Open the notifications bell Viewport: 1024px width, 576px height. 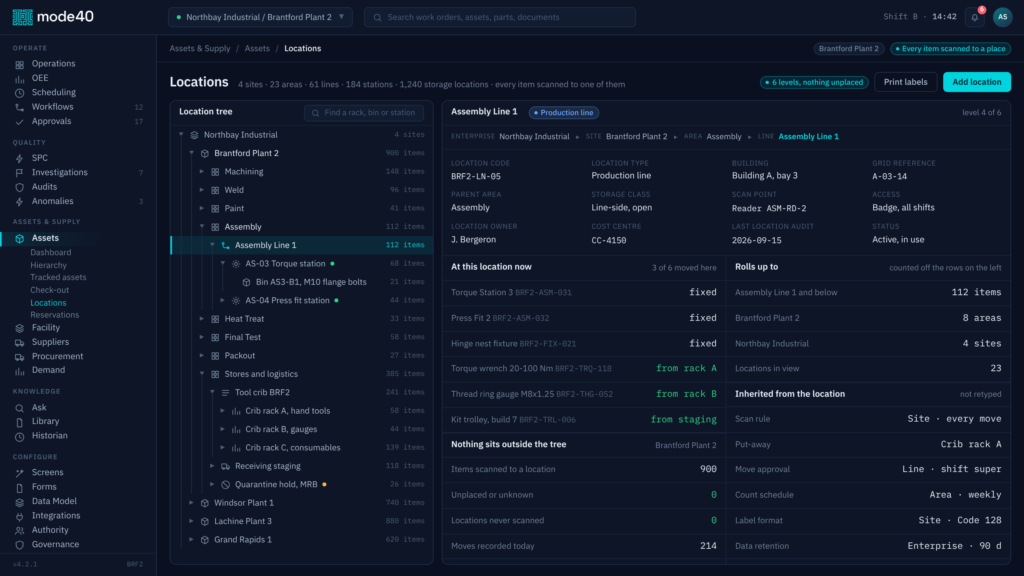tap(974, 17)
